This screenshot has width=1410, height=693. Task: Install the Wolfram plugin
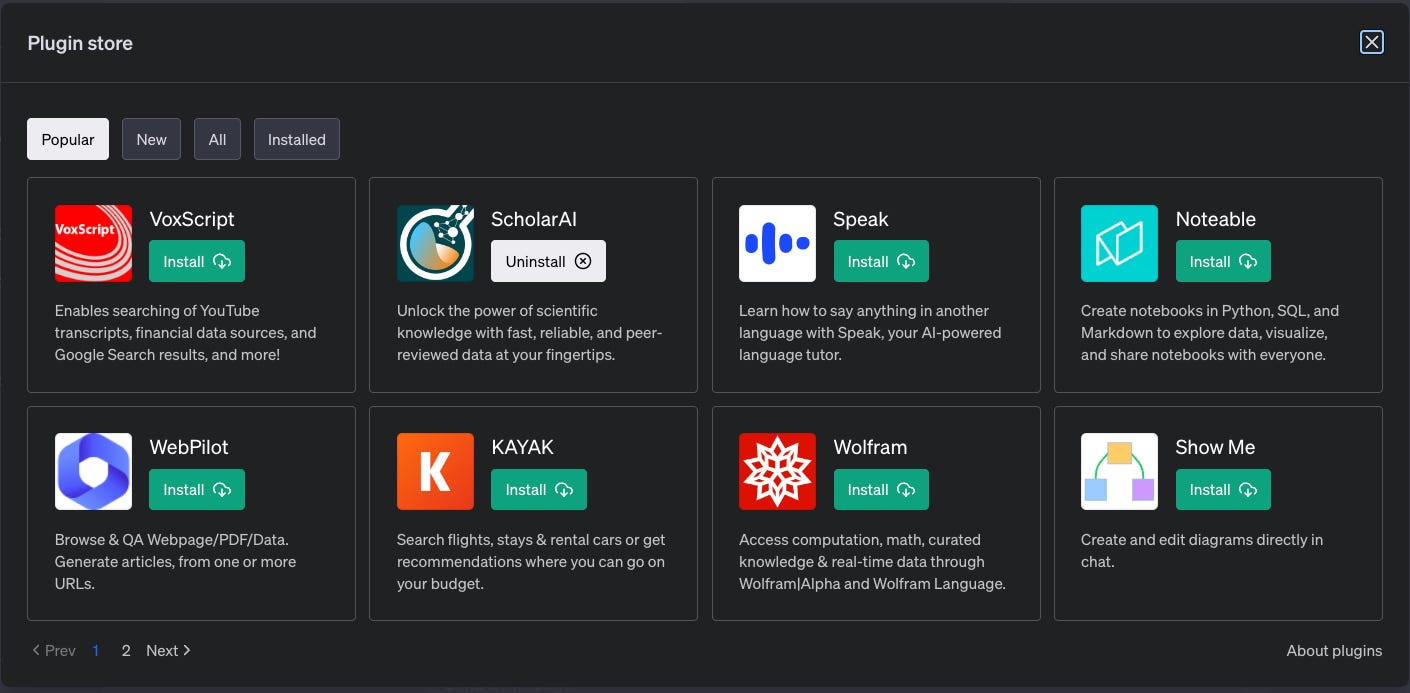pyautogui.click(x=880, y=489)
